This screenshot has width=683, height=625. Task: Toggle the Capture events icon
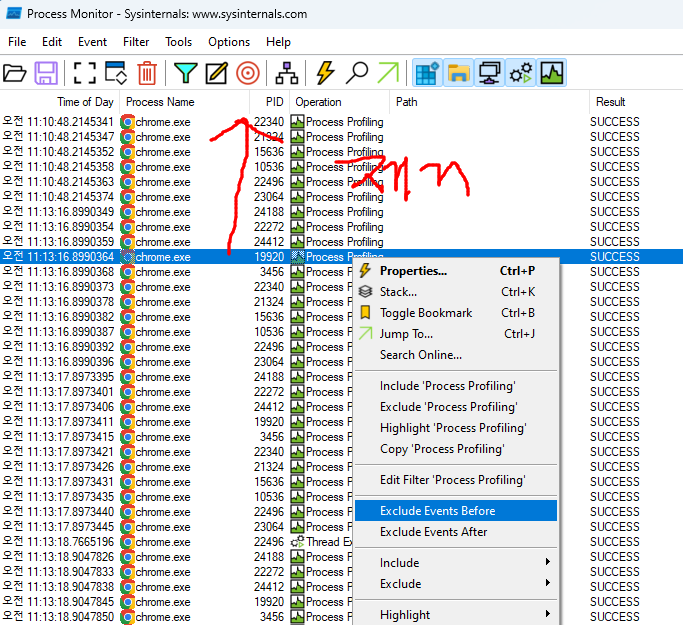click(84, 73)
